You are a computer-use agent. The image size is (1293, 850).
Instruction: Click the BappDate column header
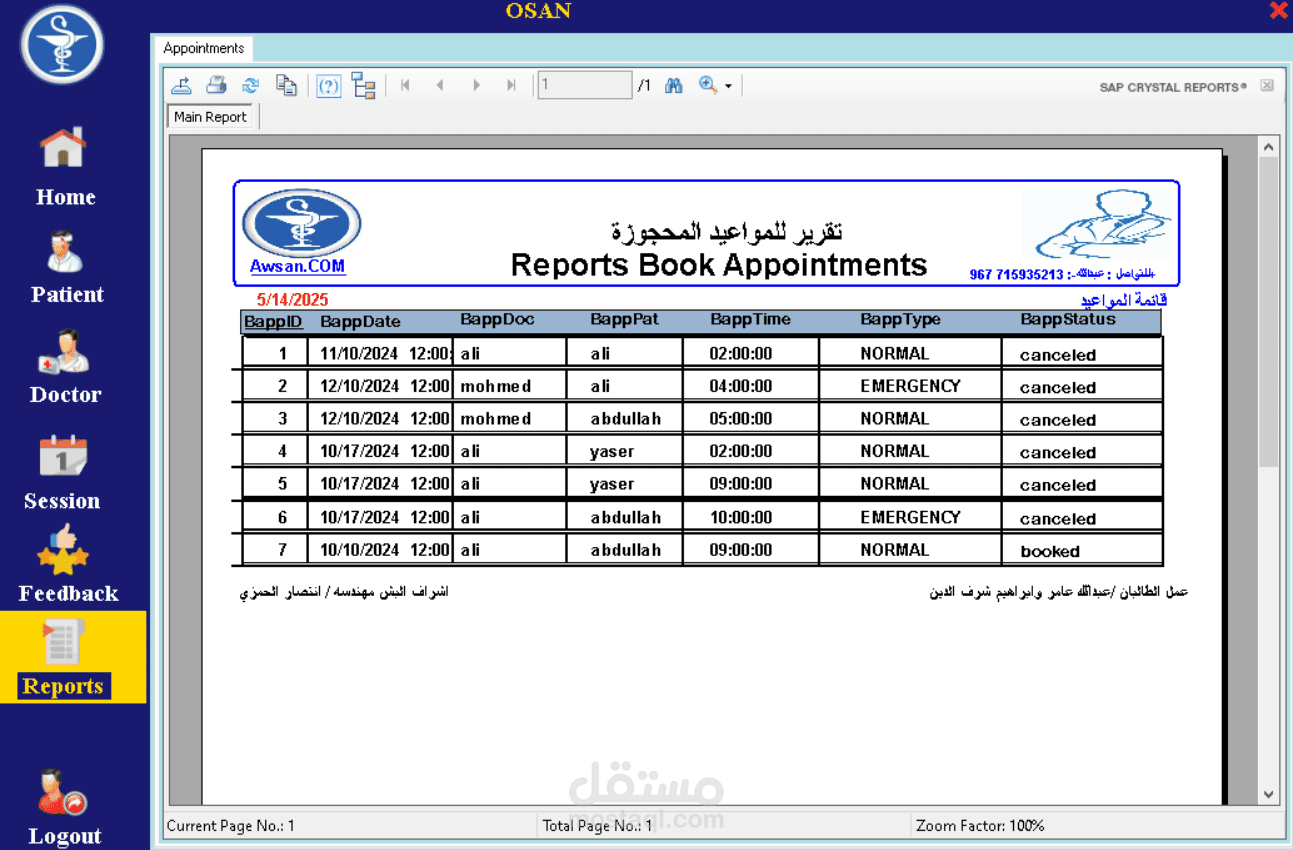pos(360,322)
